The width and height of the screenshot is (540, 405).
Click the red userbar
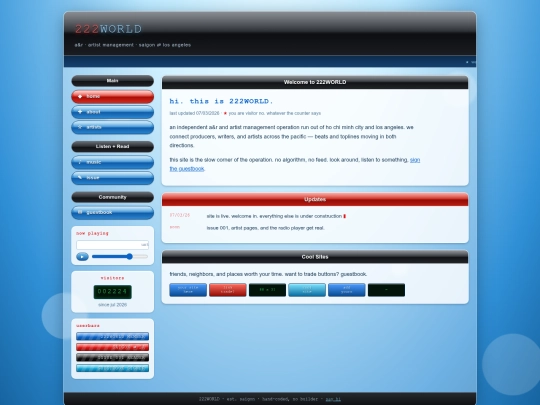(x=113, y=347)
